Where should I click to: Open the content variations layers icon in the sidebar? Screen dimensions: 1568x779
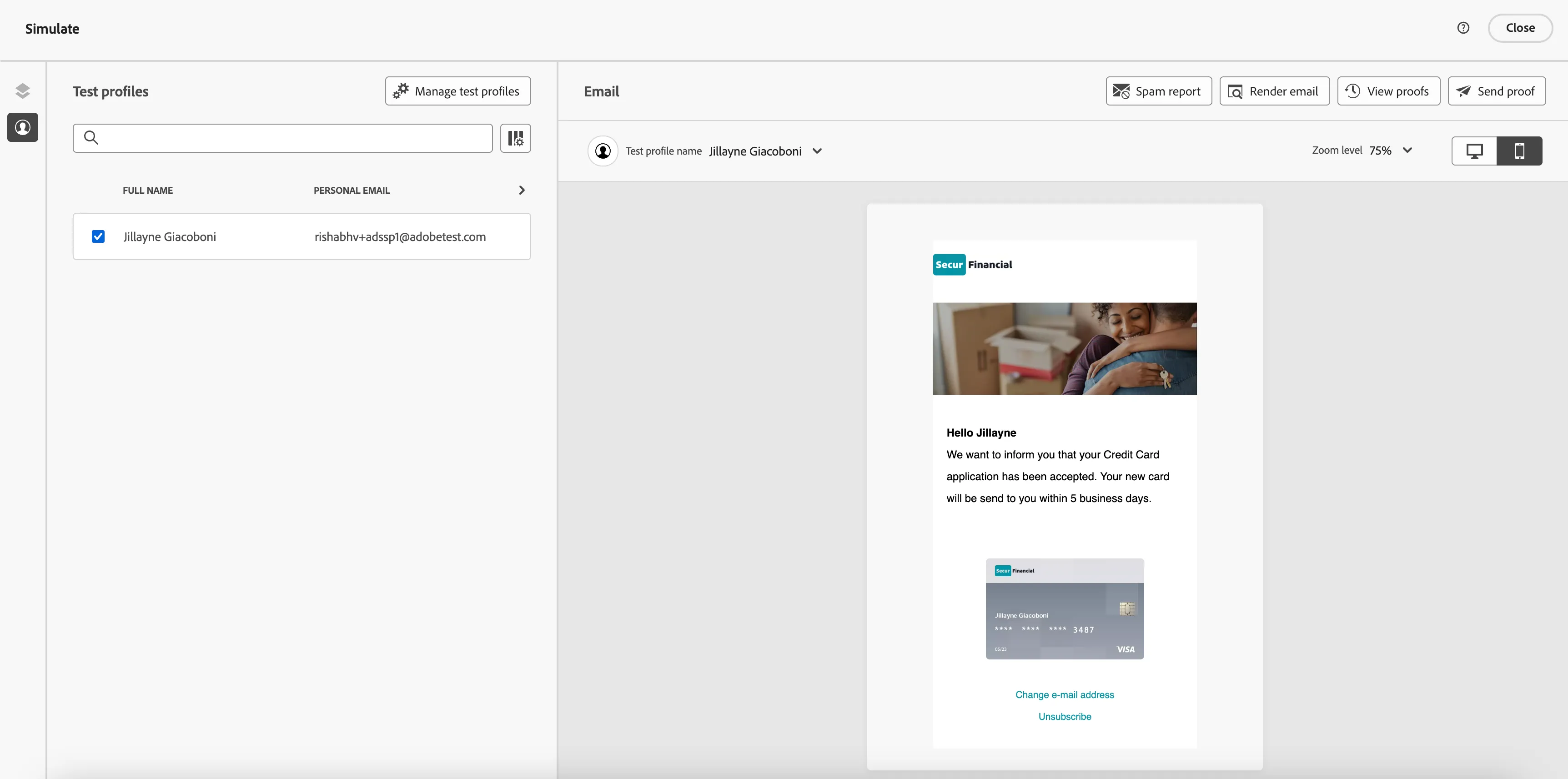(x=23, y=90)
